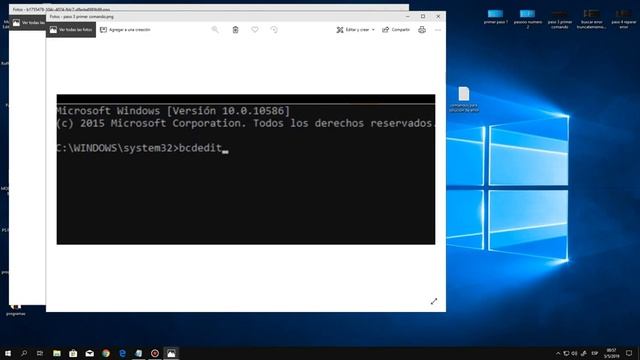640x360 pixels.
Task: Select desktop file 'primer paso 1'
Action: pyautogui.click(x=496, y=17)
